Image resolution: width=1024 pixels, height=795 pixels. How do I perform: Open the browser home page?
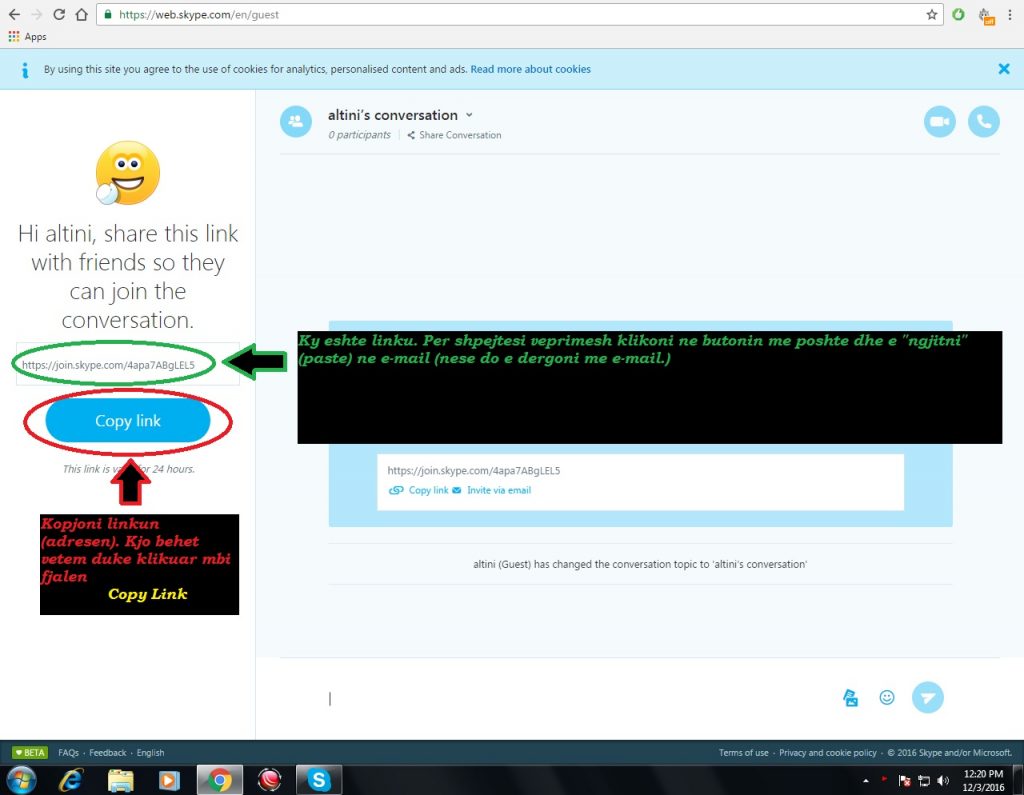point(82,14)
